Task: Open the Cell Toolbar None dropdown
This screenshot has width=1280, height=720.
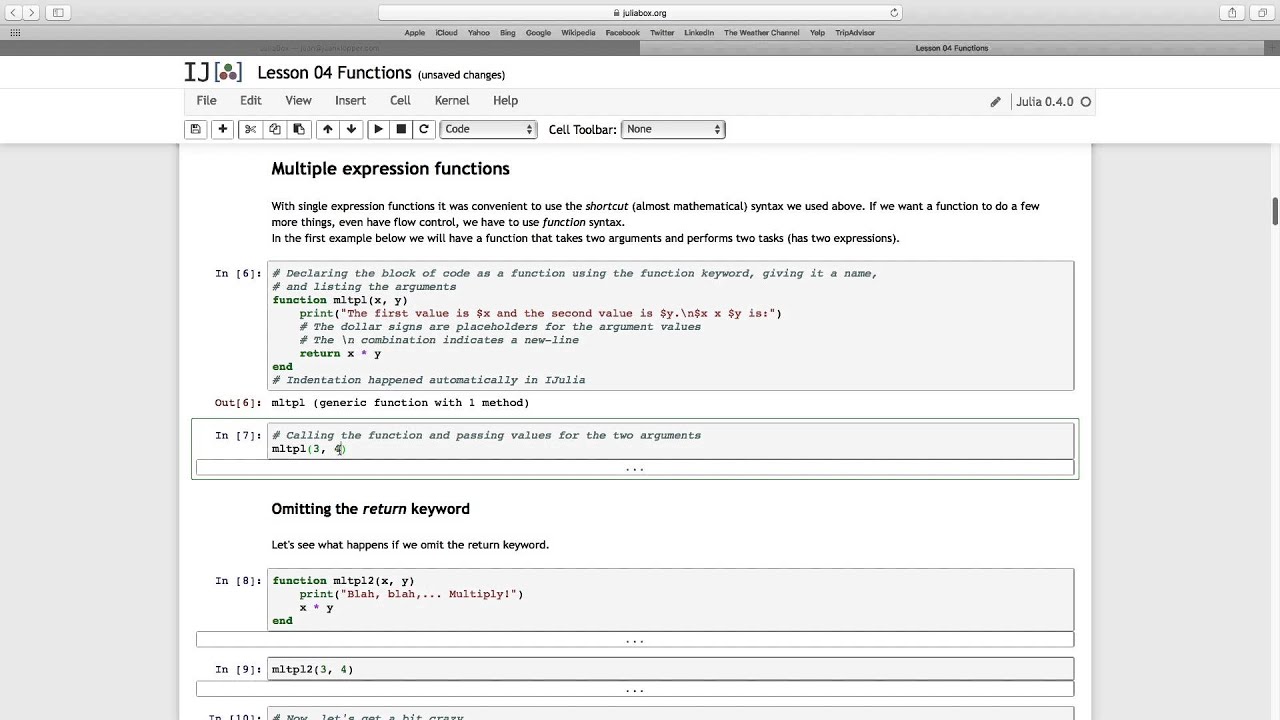Action: coord(673,129)
